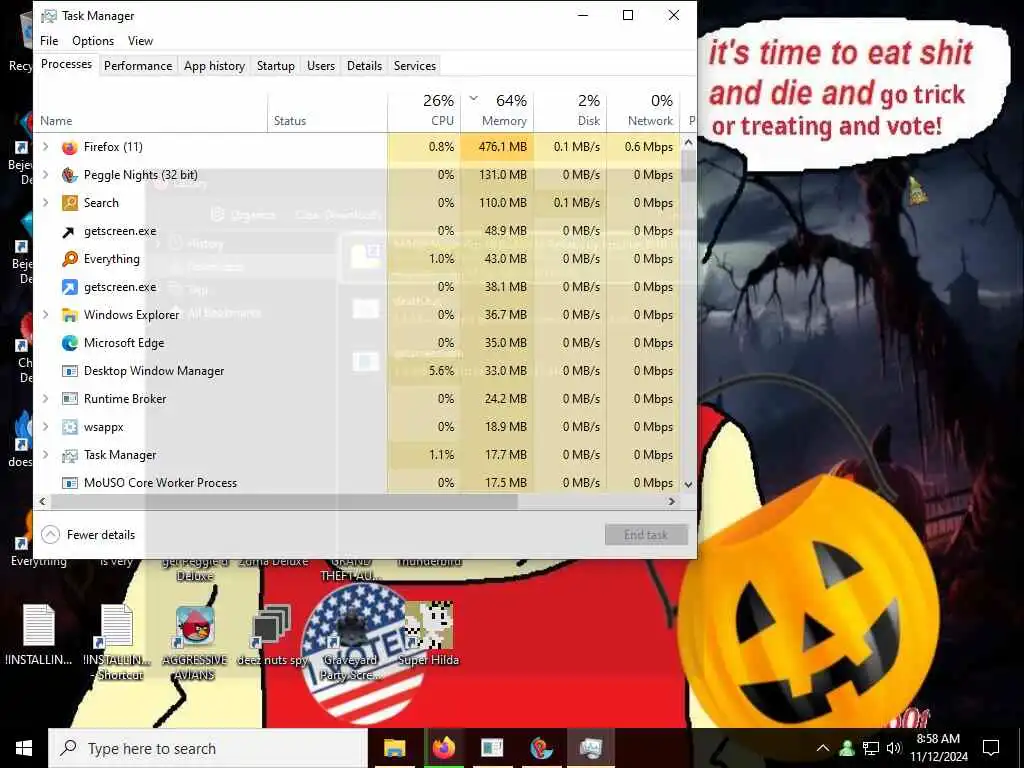Image resolution: width=1024 pixels, height=768 pixels.
Task: Switch to Firefox in the taskbar
Action: (x=443, y=748)
